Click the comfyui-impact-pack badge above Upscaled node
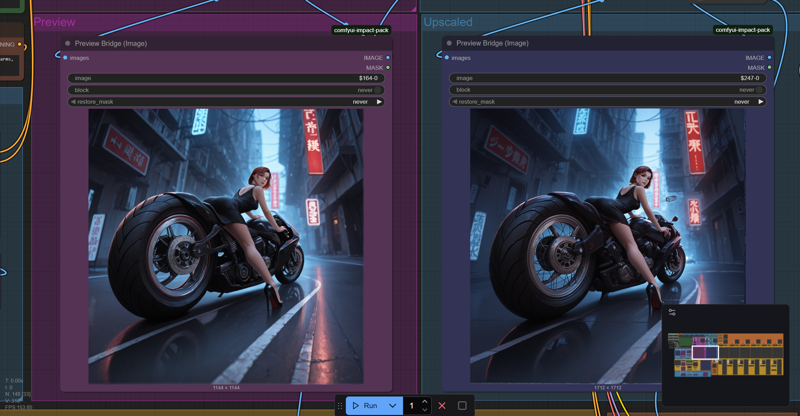 743,30
